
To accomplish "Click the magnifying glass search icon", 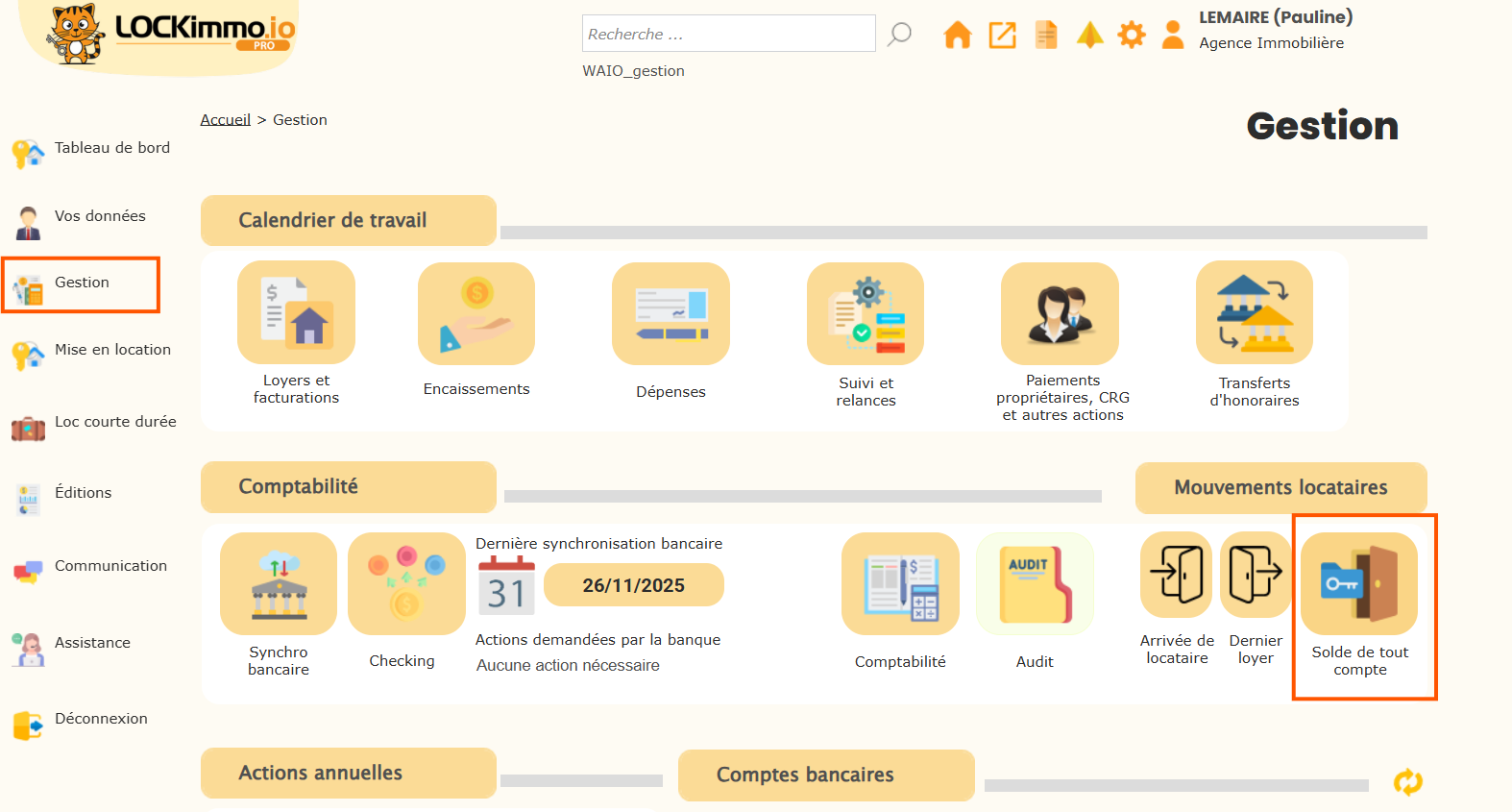I will [x=899, y=35].
